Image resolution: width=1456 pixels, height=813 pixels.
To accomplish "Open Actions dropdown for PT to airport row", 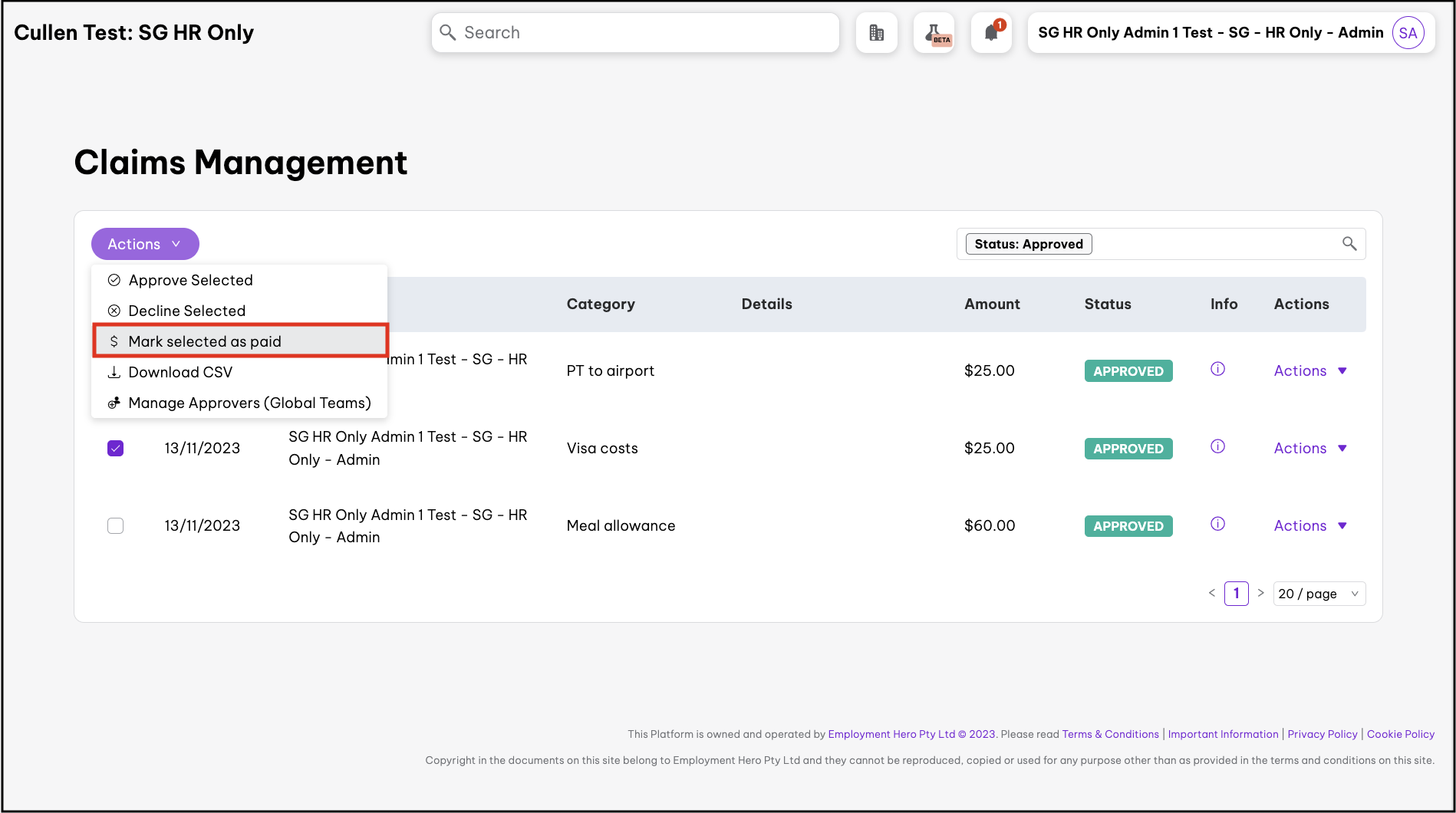I will click(1309, 371).
